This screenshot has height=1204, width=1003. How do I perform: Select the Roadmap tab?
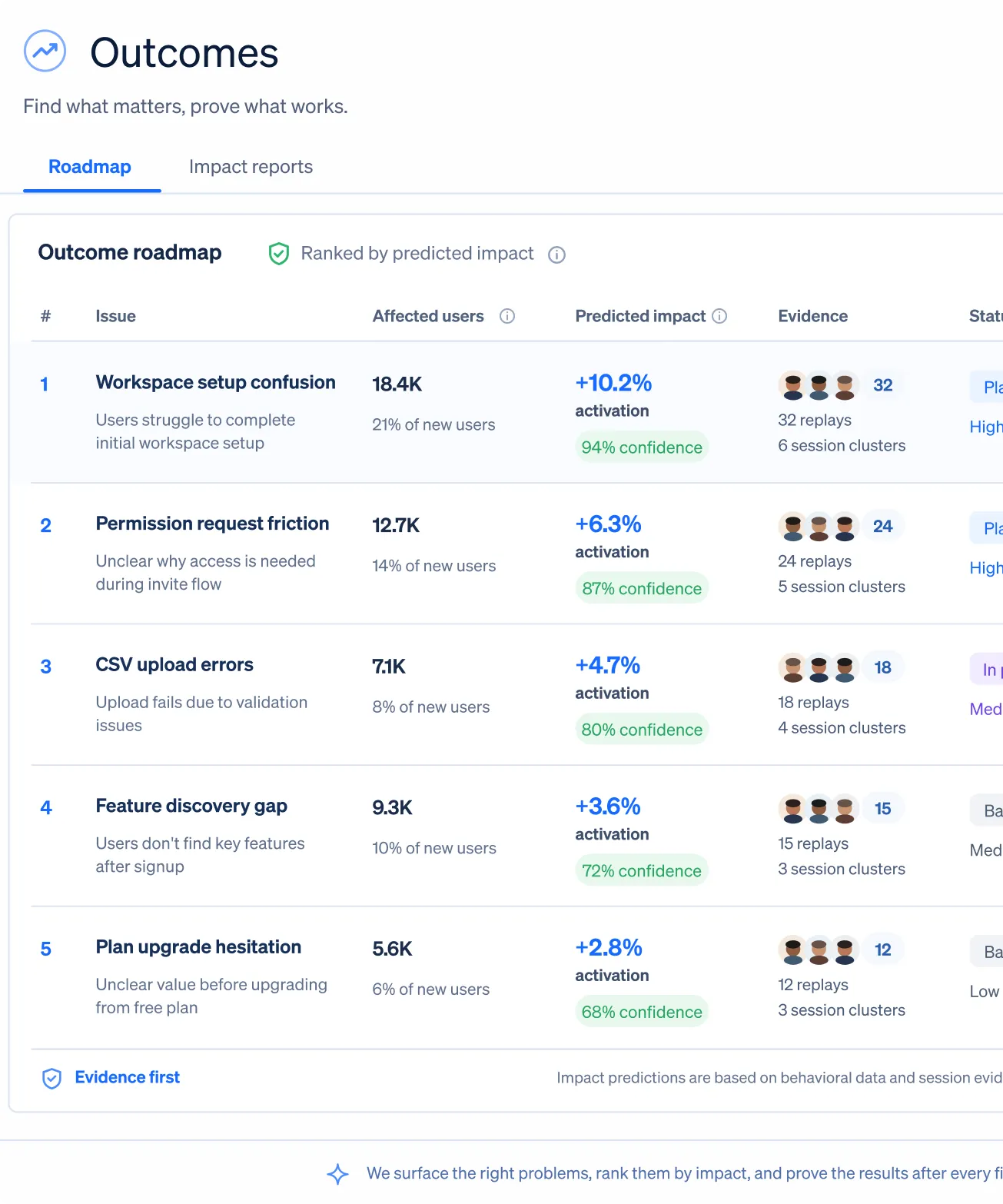pos(90,167)
